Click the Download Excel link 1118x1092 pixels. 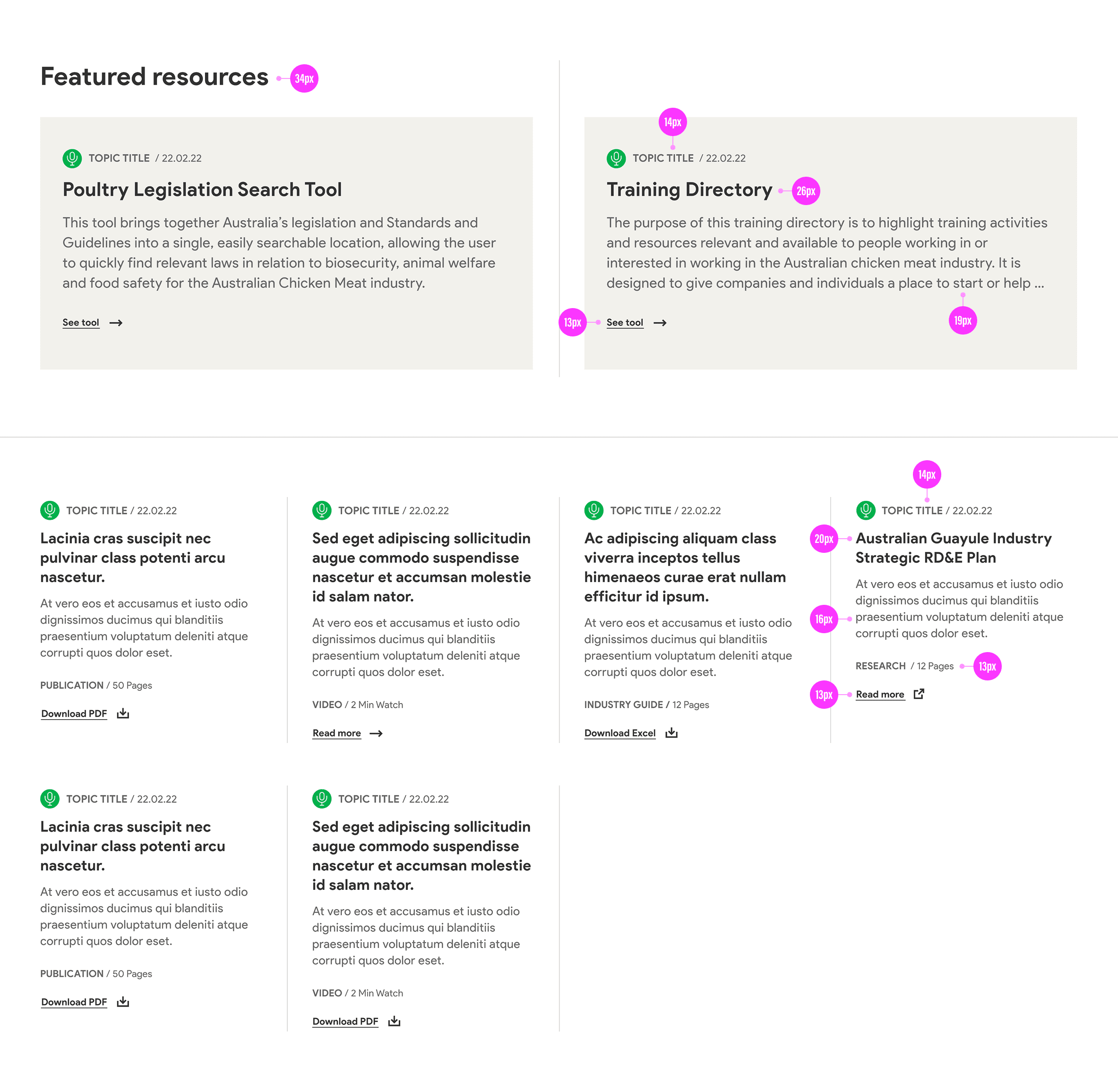(619, 733)
